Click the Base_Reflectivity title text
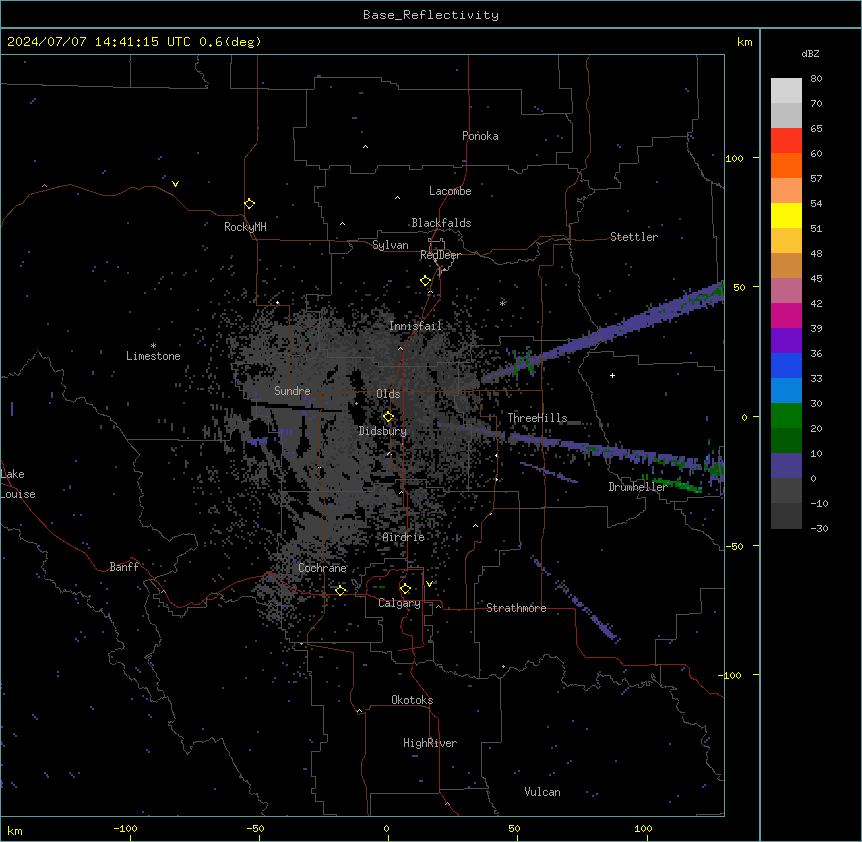This screenshot has width=862, height=842. (x=431, y=15)
